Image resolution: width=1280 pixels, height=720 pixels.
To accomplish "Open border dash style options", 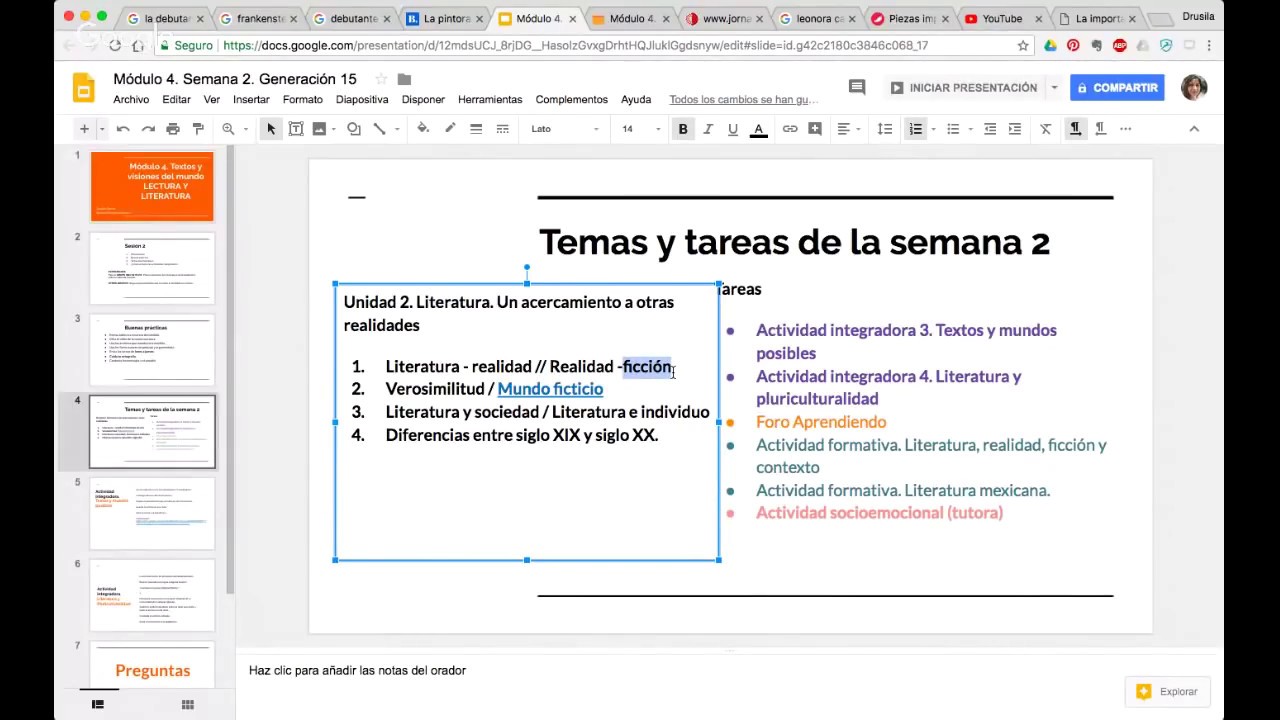I will (502, 129).
